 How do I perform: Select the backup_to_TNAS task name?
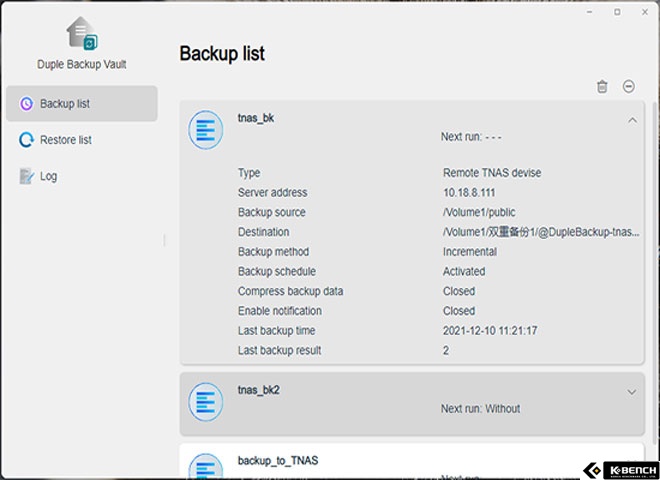tap(278, 461)
